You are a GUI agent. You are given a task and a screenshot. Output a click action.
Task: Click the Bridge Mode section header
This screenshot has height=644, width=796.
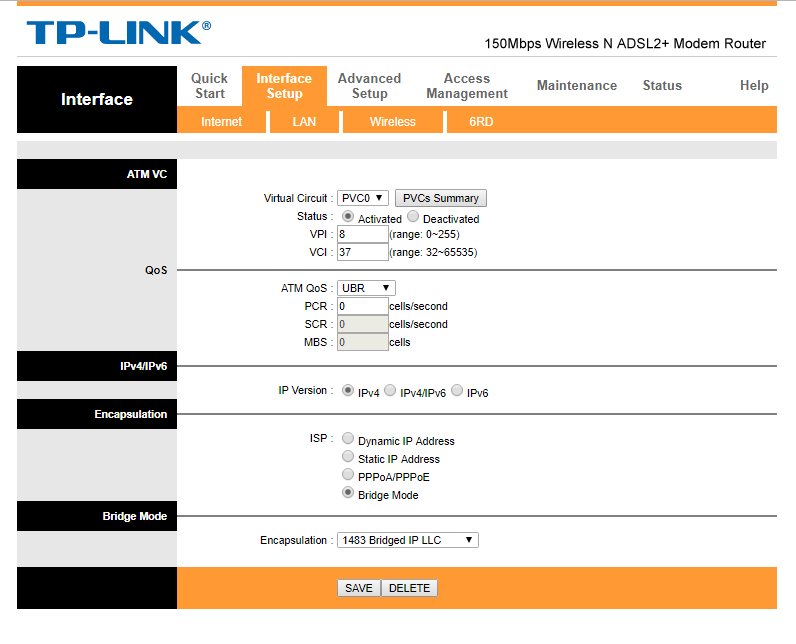coord(97,516)
